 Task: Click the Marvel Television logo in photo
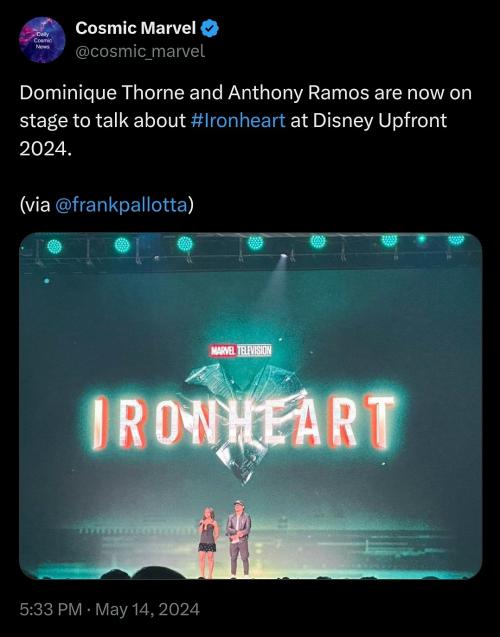[240, 351]
